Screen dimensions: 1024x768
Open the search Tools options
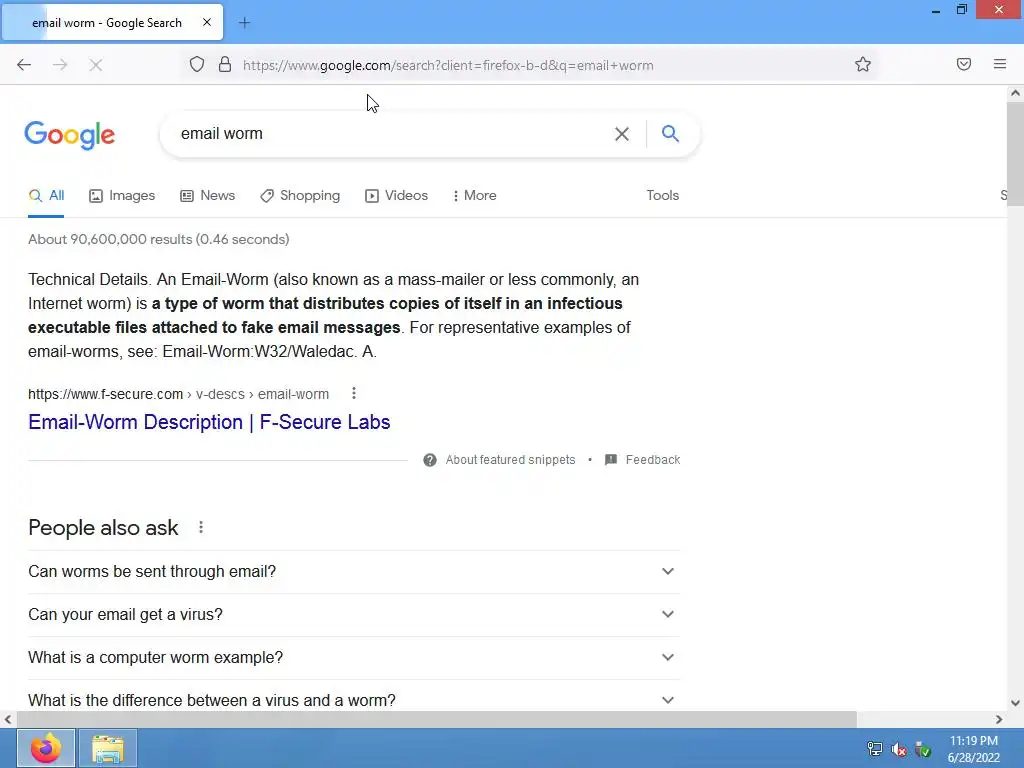662,195
